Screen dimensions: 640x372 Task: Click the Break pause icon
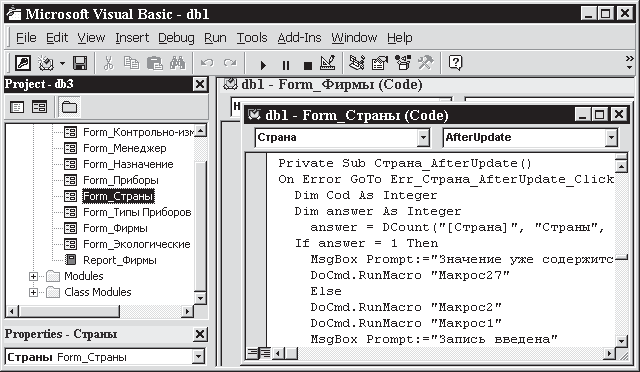286,65
